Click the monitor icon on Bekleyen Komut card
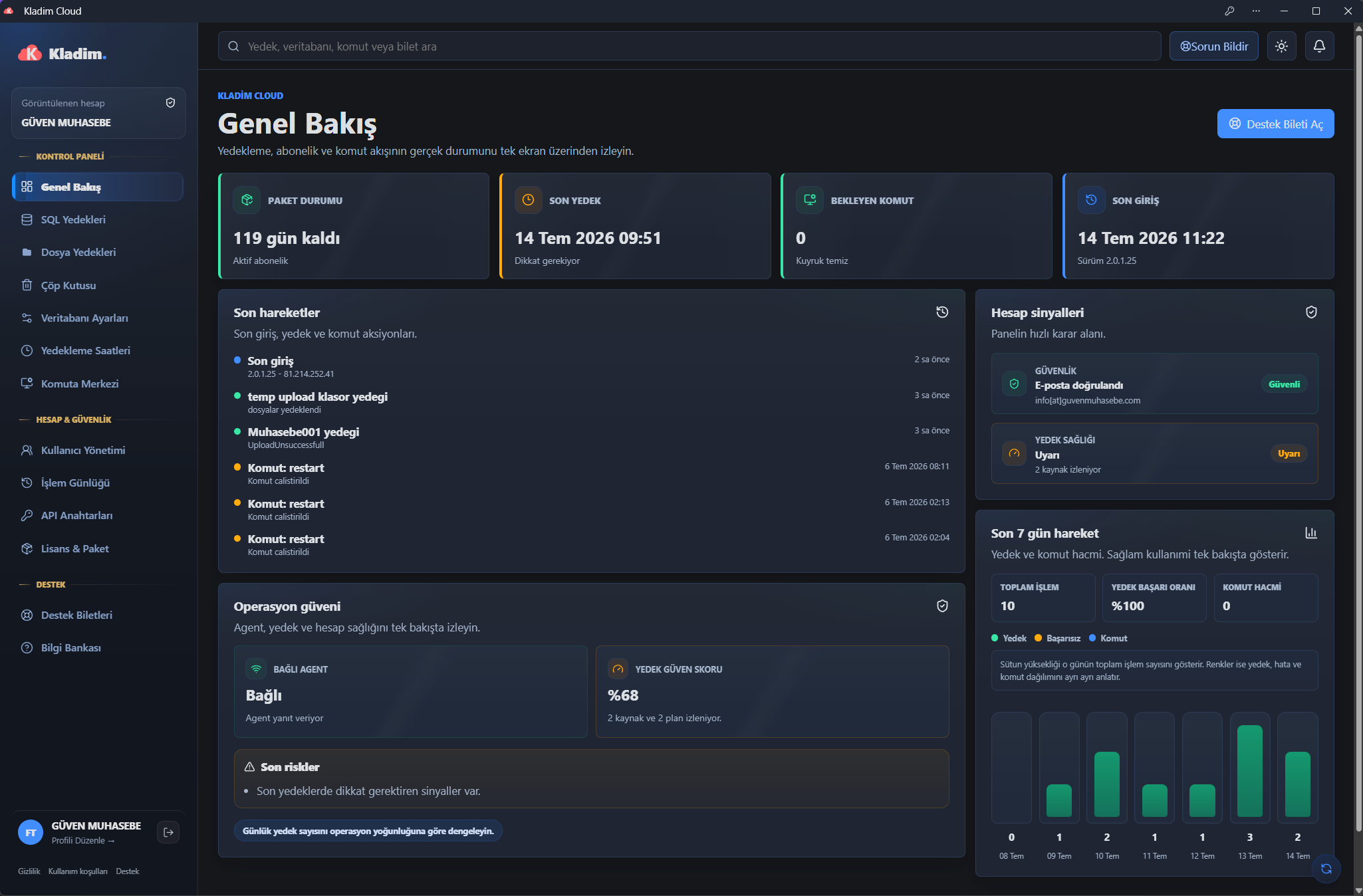The width and height of the screenshot is (1363, 896). pyautogui.click(x=810, y=200)
